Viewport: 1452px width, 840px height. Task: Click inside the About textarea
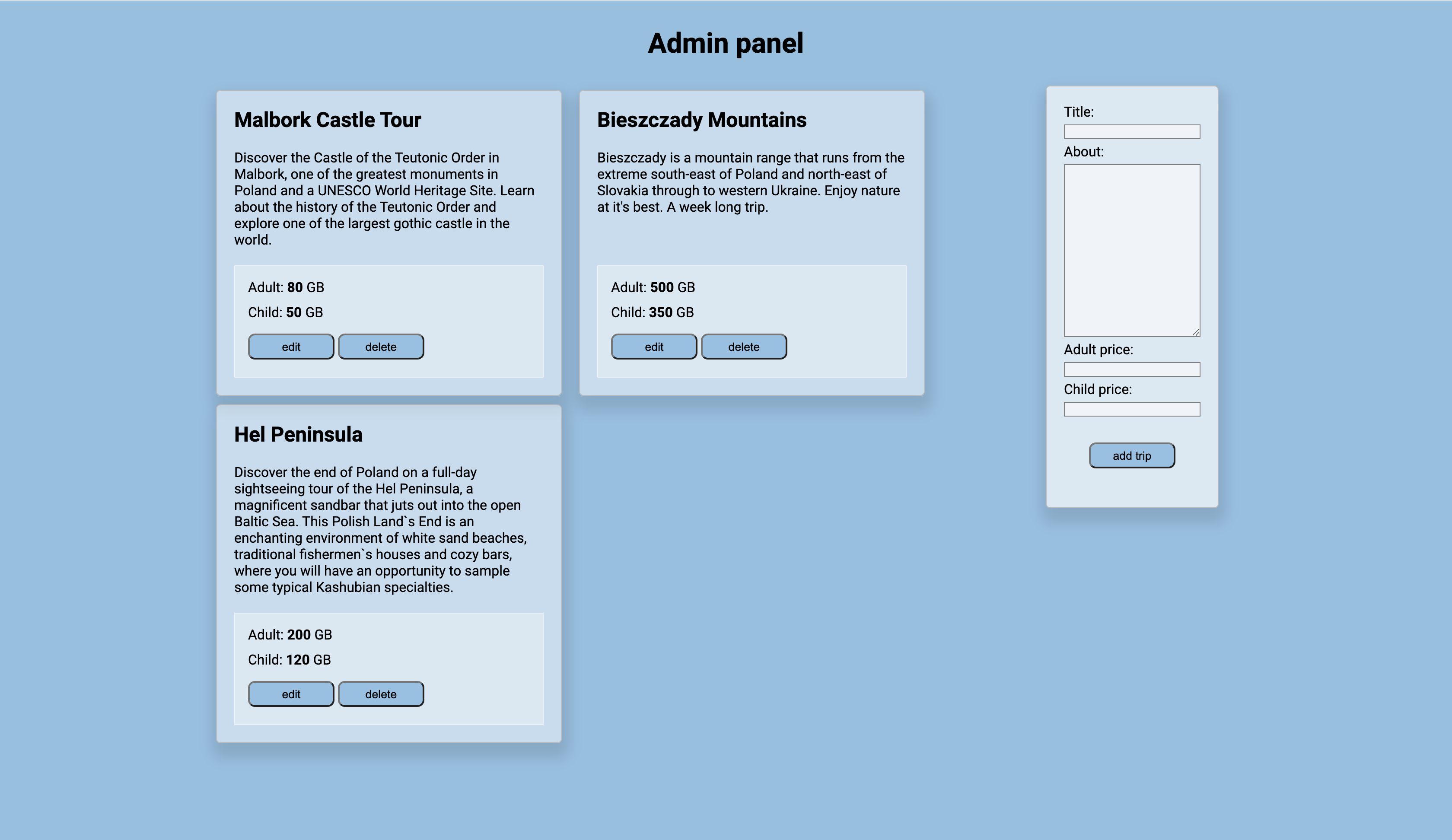point(1132,250)
